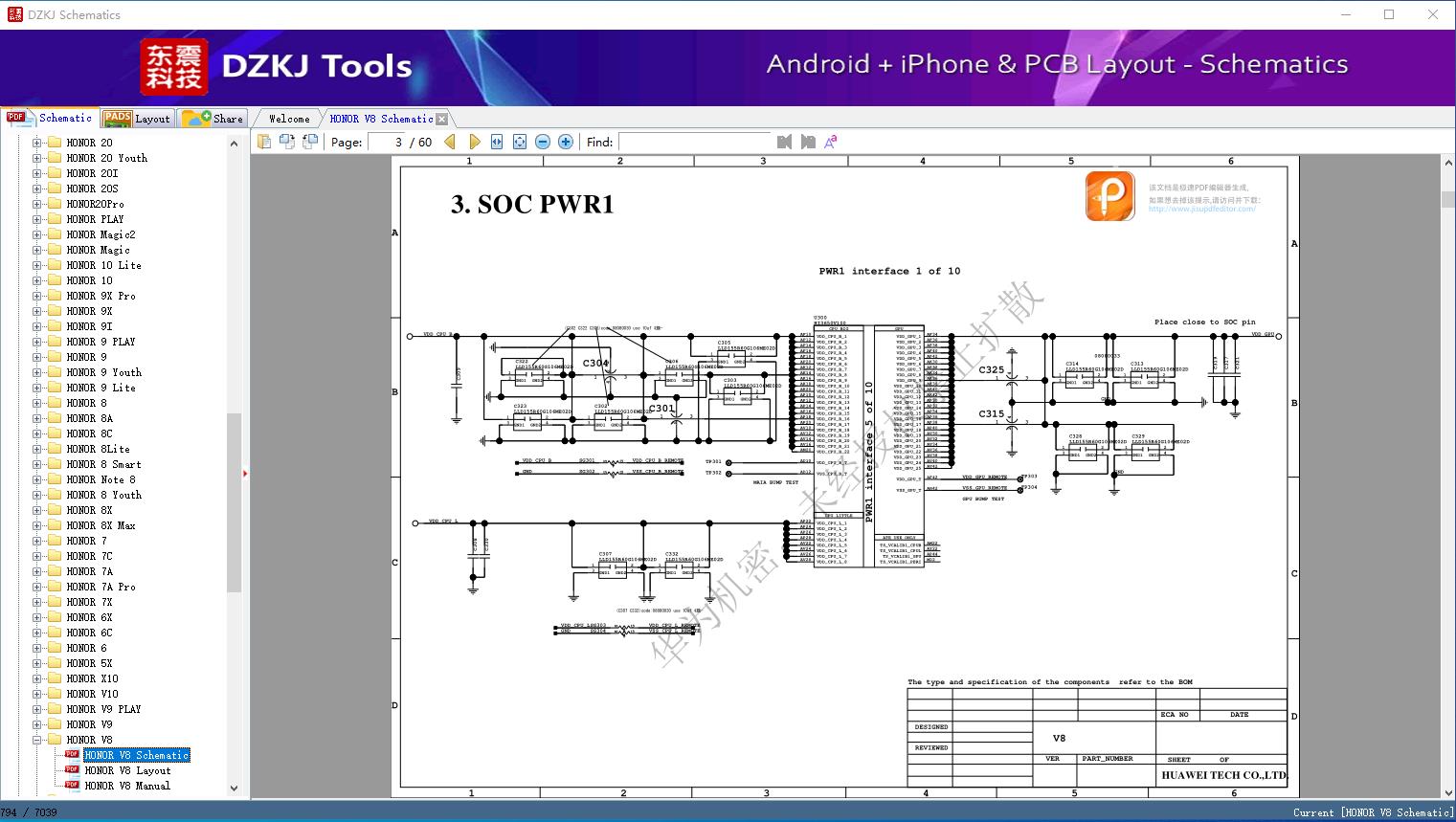Select the HONOR 7A Pro folder
The image size is (1456, 822).
point(101,587)
